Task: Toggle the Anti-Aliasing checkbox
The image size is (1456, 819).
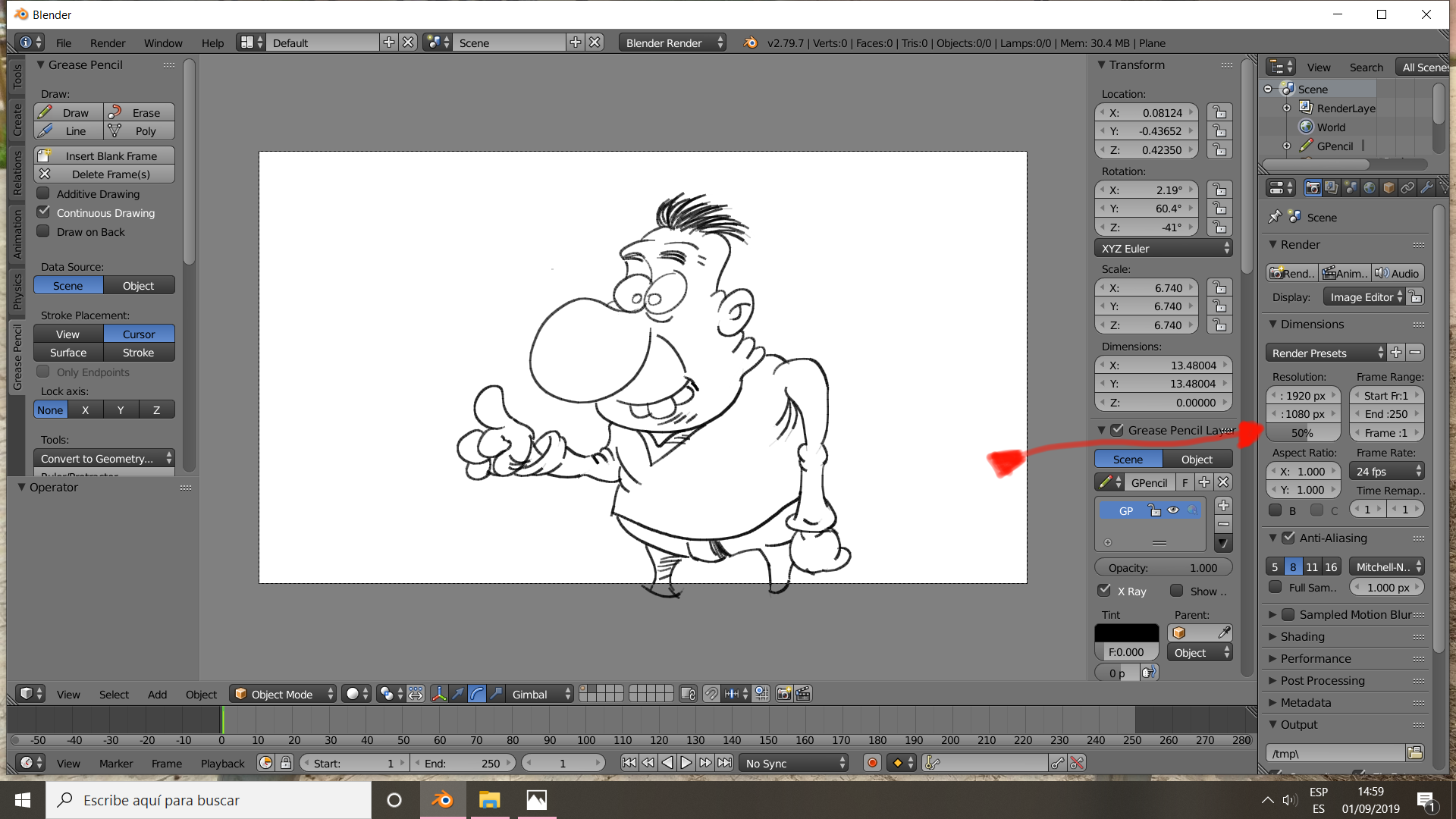Action: 1288,538
